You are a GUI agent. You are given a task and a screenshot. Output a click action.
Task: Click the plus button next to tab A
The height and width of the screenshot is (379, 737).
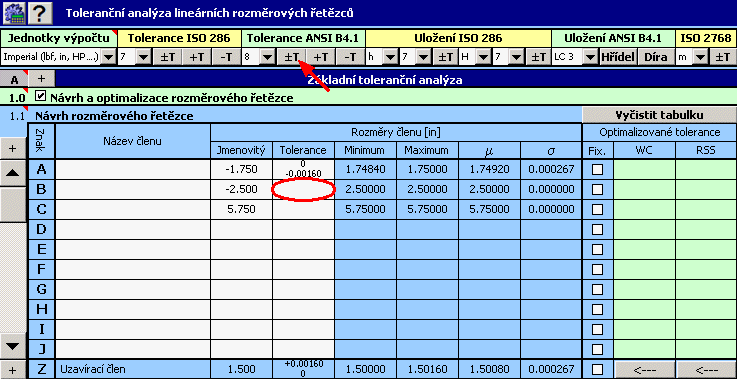(41, 78)
